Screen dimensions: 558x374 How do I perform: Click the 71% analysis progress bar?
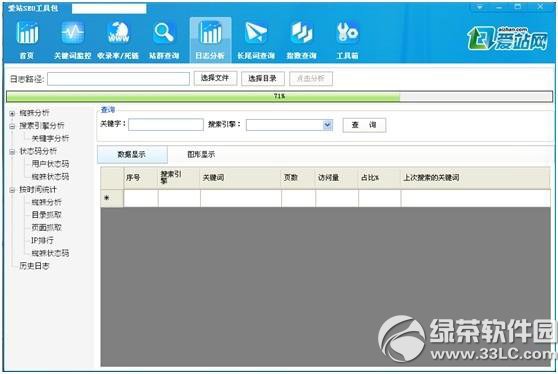[279, 96]
